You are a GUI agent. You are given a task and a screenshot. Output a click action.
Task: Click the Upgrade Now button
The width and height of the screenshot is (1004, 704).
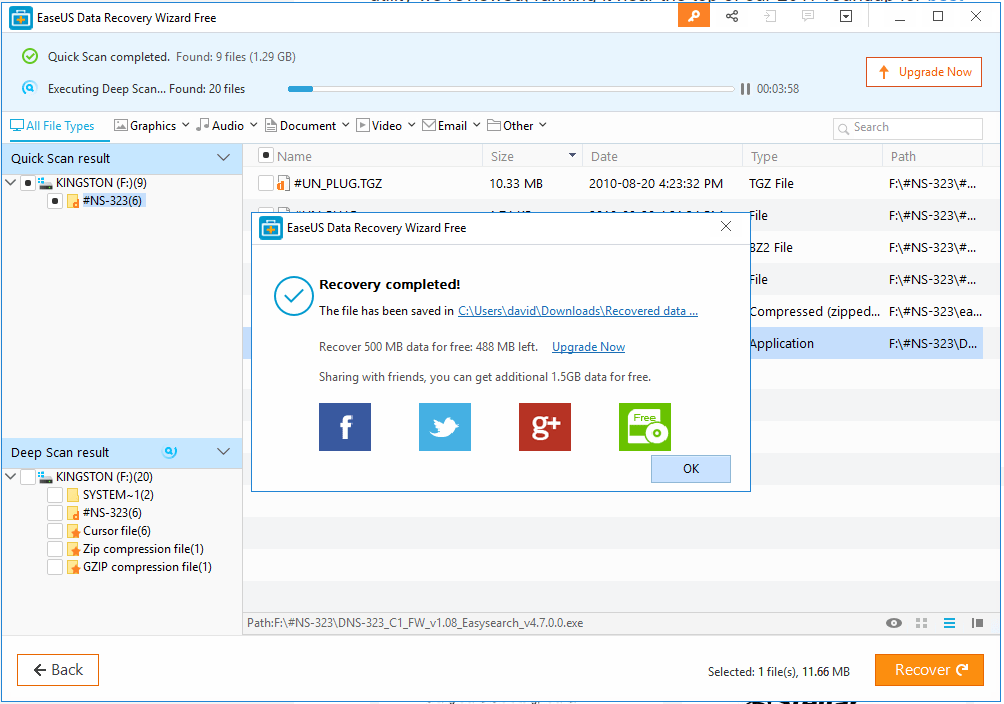(x=924, y=72)
